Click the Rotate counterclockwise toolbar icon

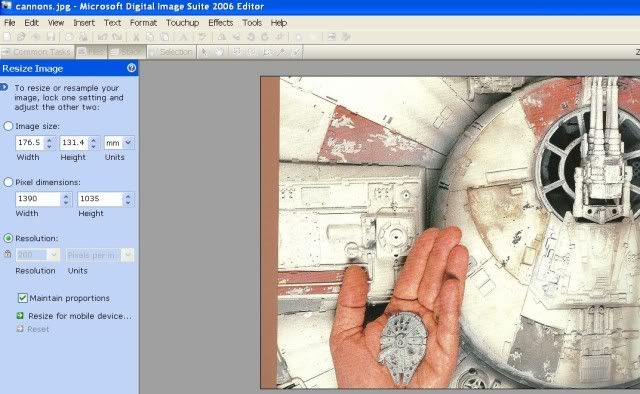[251, 37]
